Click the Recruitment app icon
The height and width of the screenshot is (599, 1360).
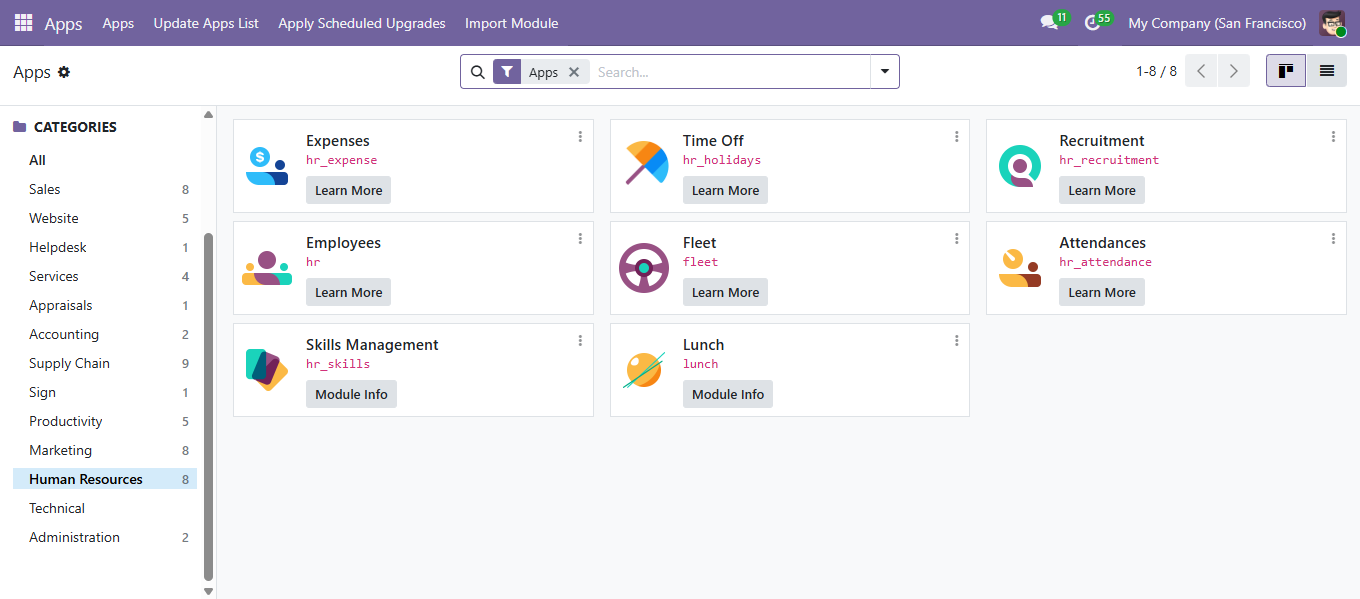pos(1019,166)
